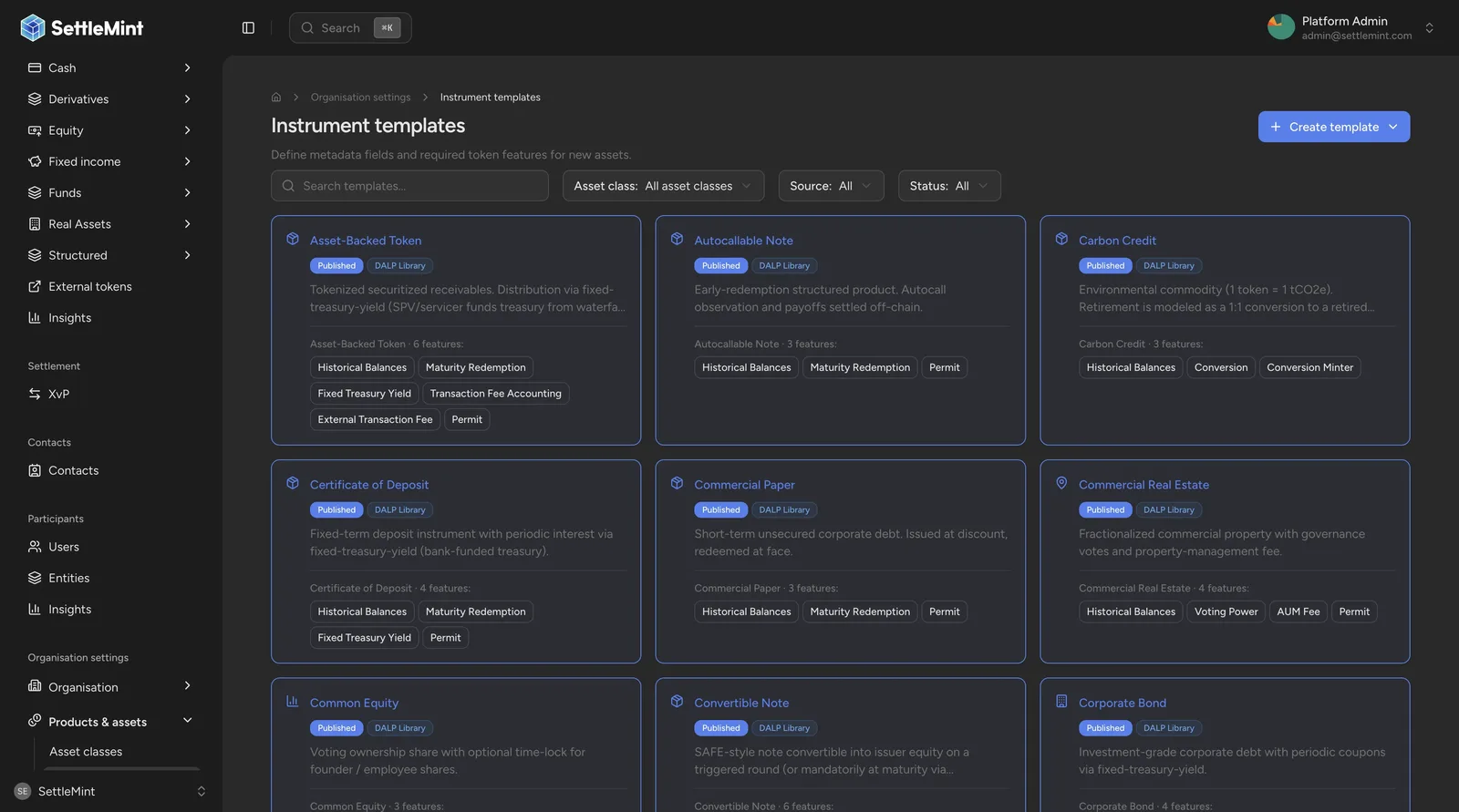1459x812 pixels.
Task: Open the SettleMint organisation switcher
Action: [202, 791]
